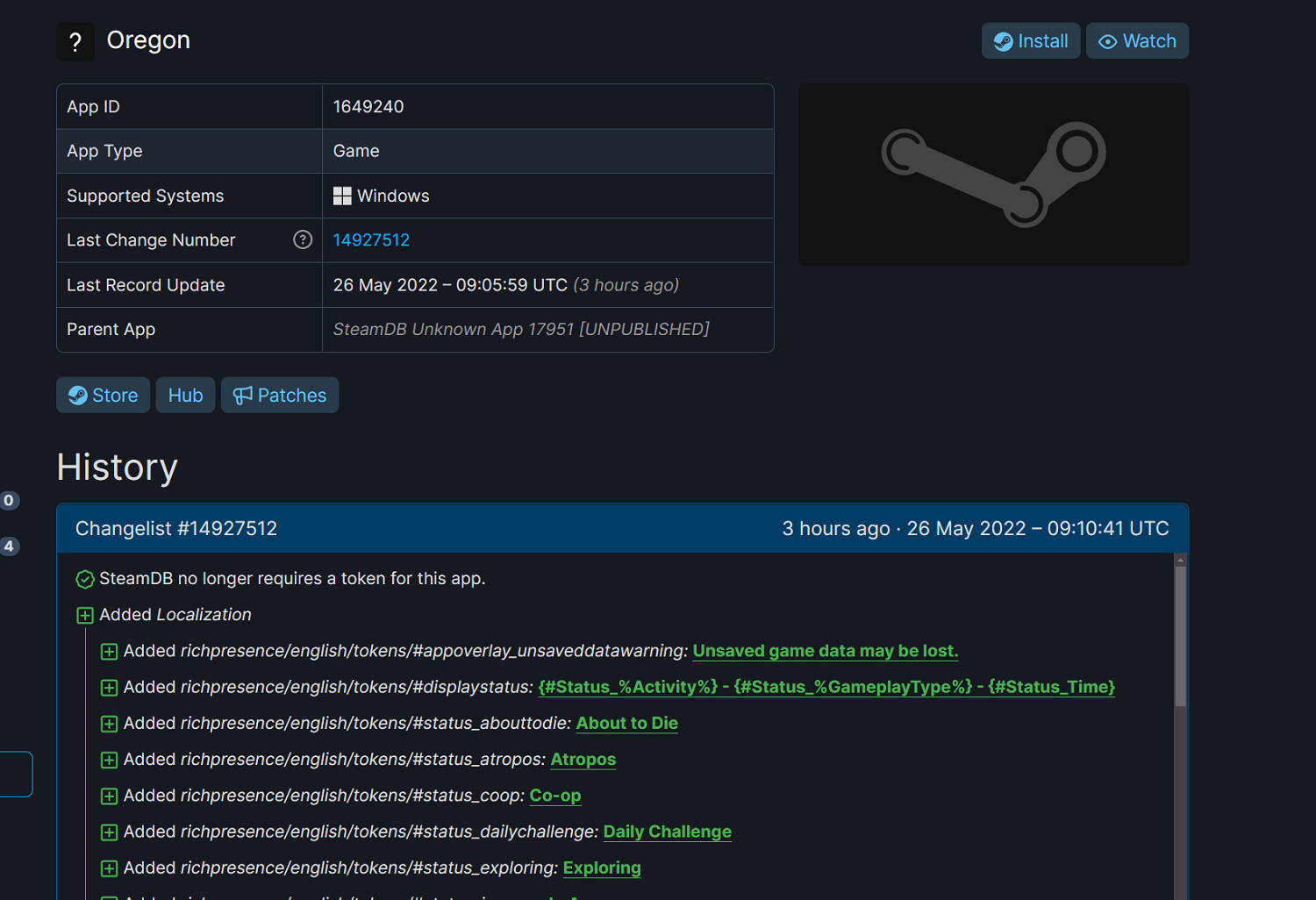This screenshot has height=900, width=1316.
Task: Click the changelist scrollbar thumb
Action: 1180,636
